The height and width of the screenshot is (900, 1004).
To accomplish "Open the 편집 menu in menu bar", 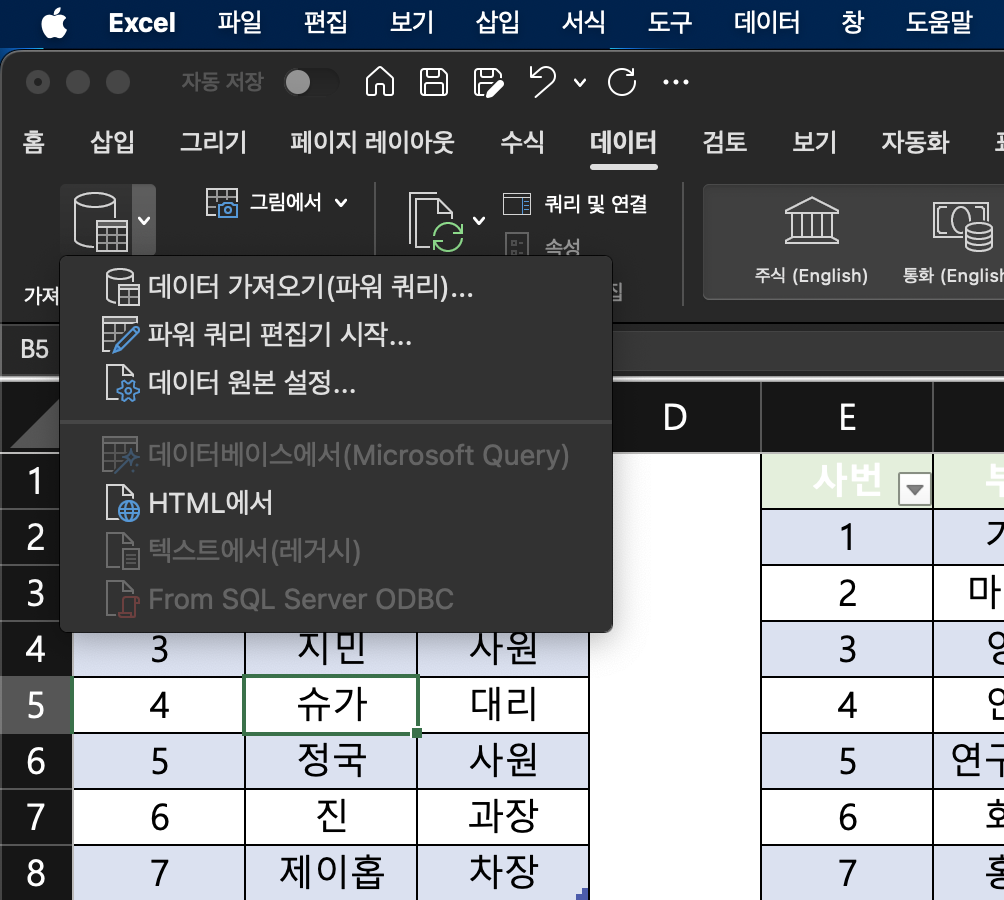I will 325,23.
